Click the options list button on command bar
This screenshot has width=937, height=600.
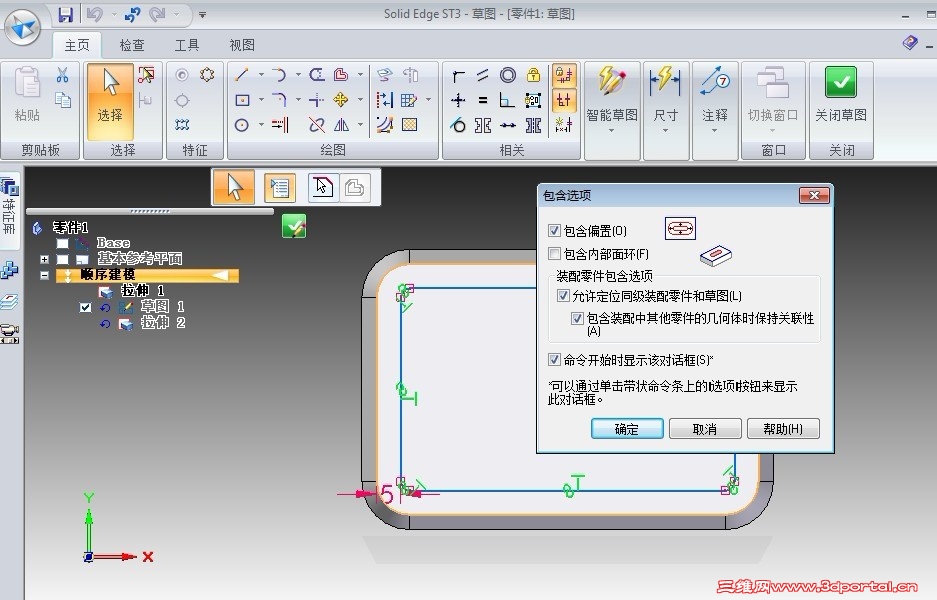[x=279, y=188]
